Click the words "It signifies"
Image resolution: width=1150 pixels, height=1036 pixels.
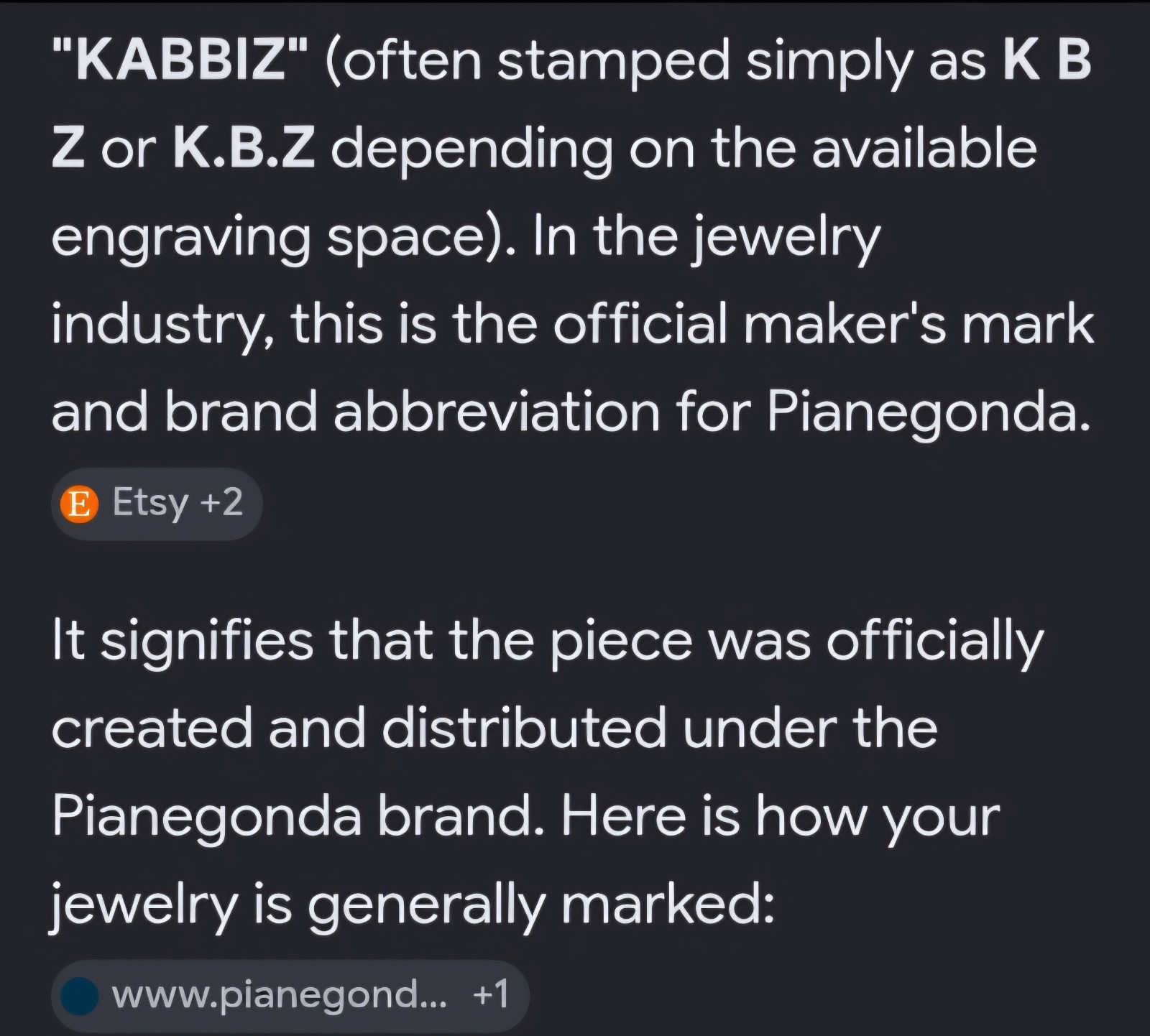[x=183, y=641]
